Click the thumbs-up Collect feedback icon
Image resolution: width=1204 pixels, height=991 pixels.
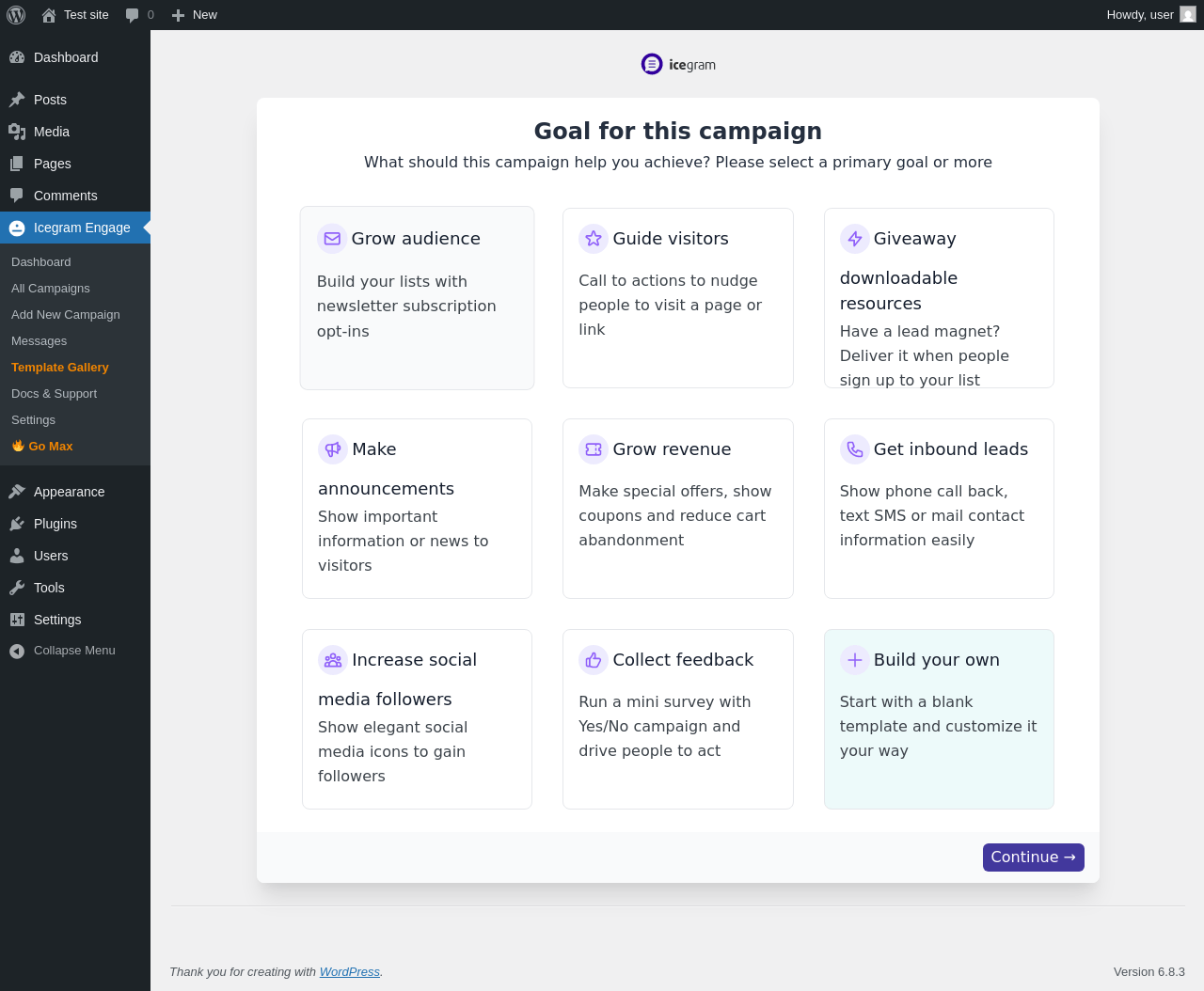pos(594,660)
